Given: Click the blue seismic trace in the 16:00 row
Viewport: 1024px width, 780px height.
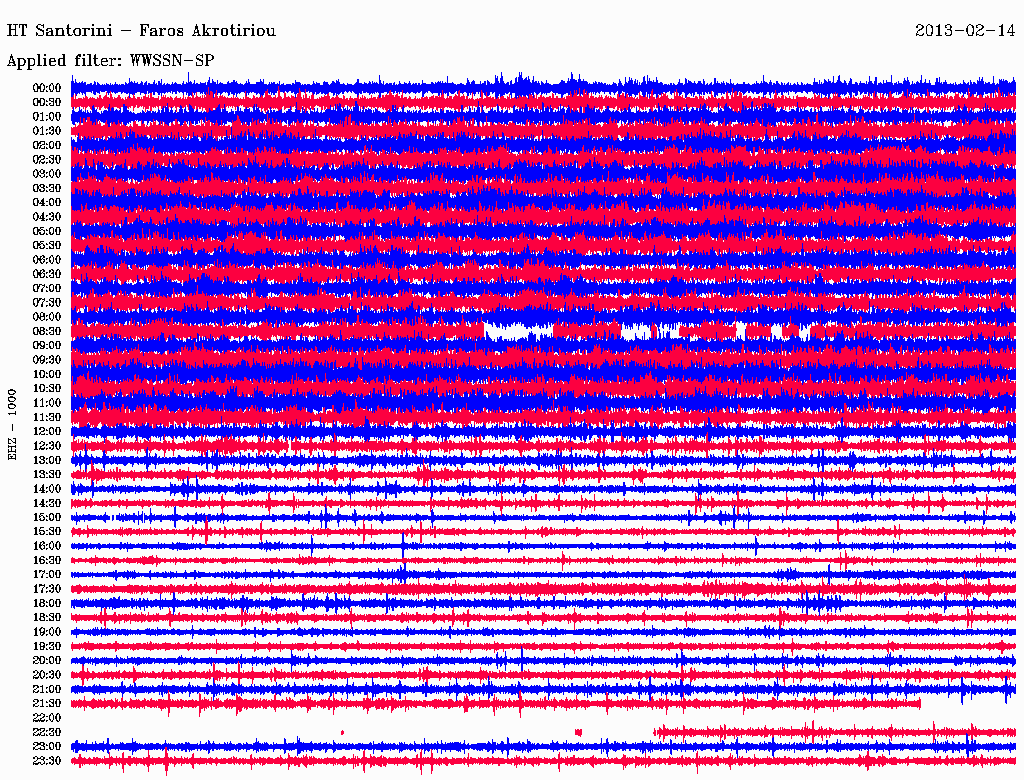Looking at the screenshot, I should (x=543, y=546).
